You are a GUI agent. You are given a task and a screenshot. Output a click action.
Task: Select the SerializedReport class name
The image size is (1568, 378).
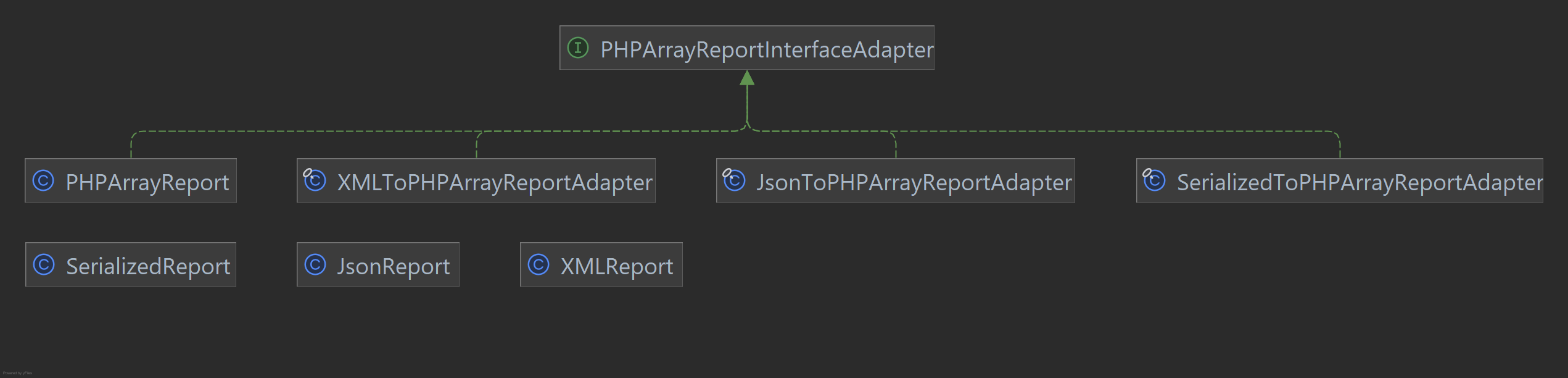[147, 266]
